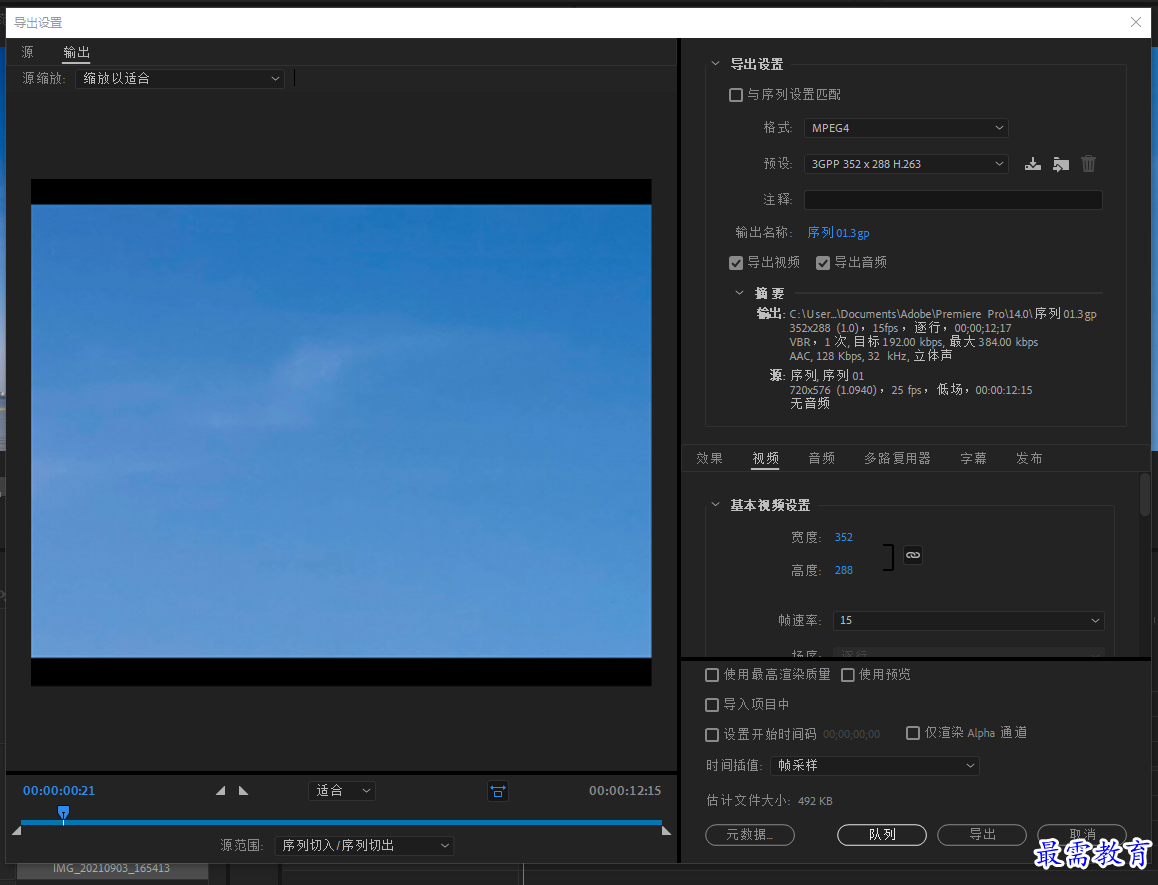Click the blue timeline scrub bar
The image size is (1158, 885).
click(x=341, y=822)
